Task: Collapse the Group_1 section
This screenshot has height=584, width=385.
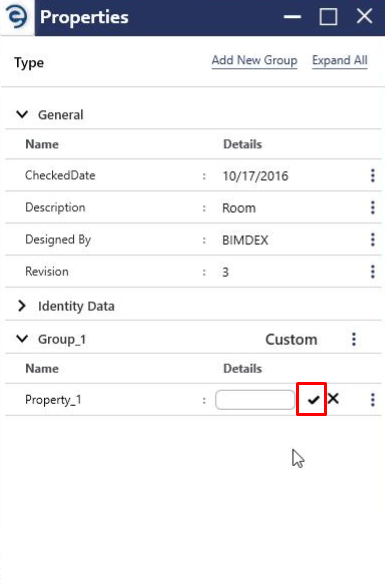Action: coord(22,339)
